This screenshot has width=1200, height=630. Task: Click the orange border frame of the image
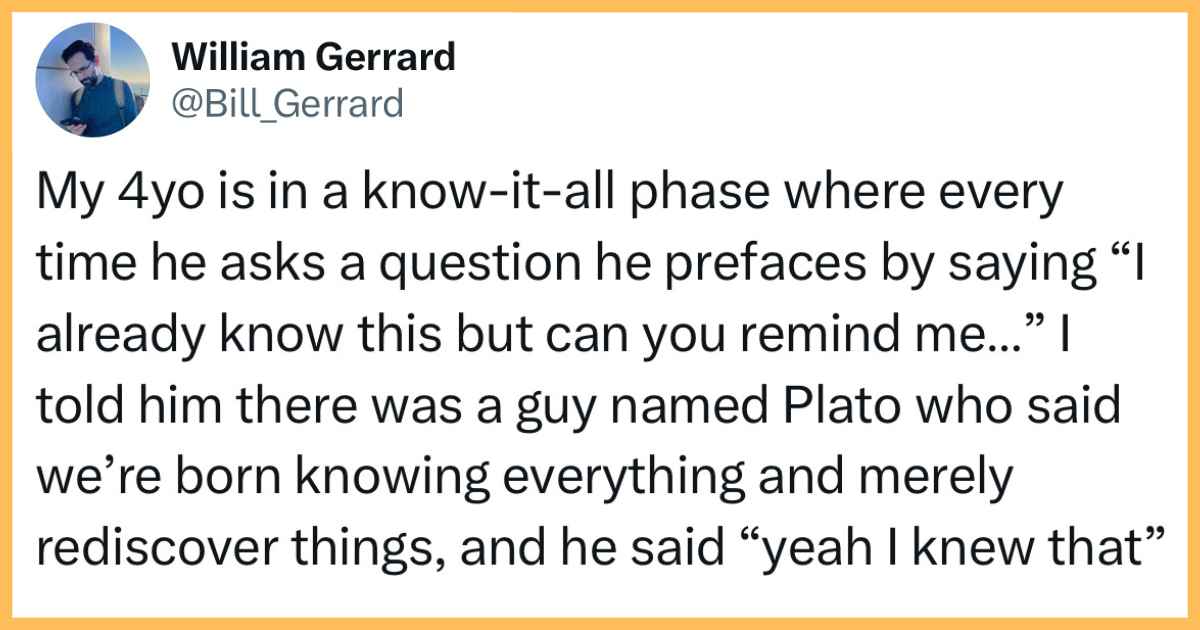600,4
